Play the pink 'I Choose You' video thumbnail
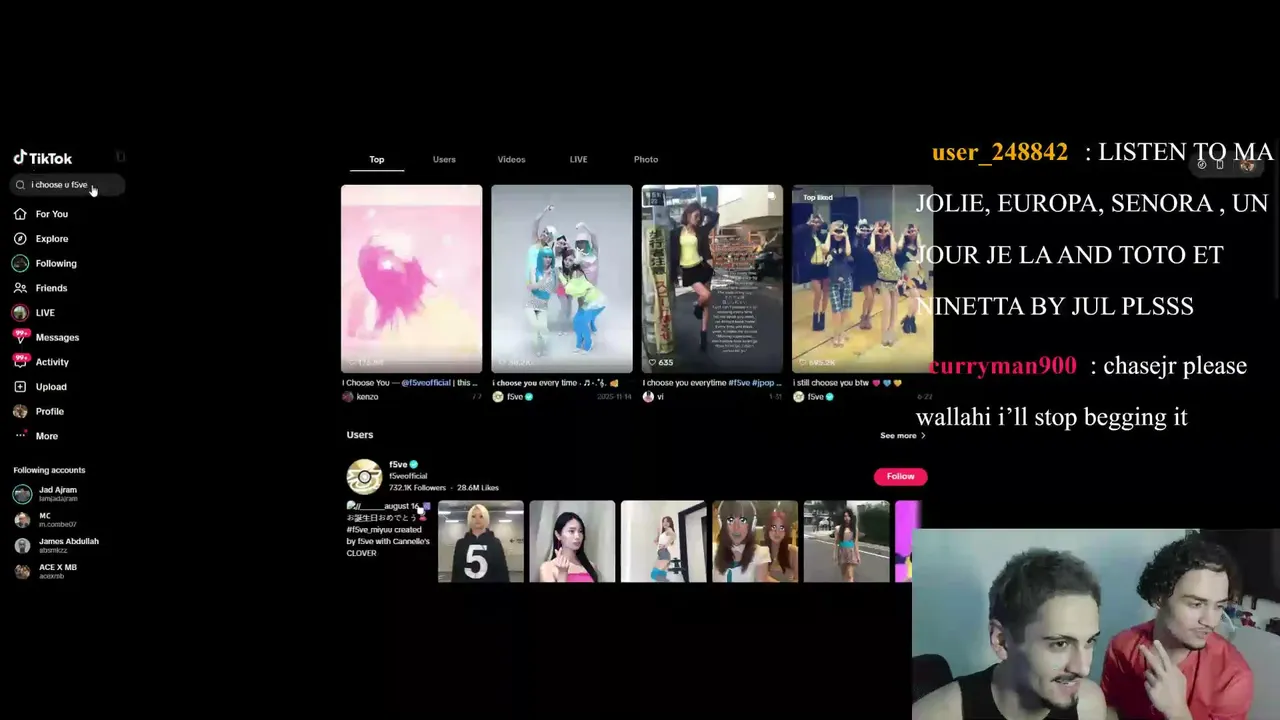This screenshot has width=1280, height=720. (x=411, y=279)
